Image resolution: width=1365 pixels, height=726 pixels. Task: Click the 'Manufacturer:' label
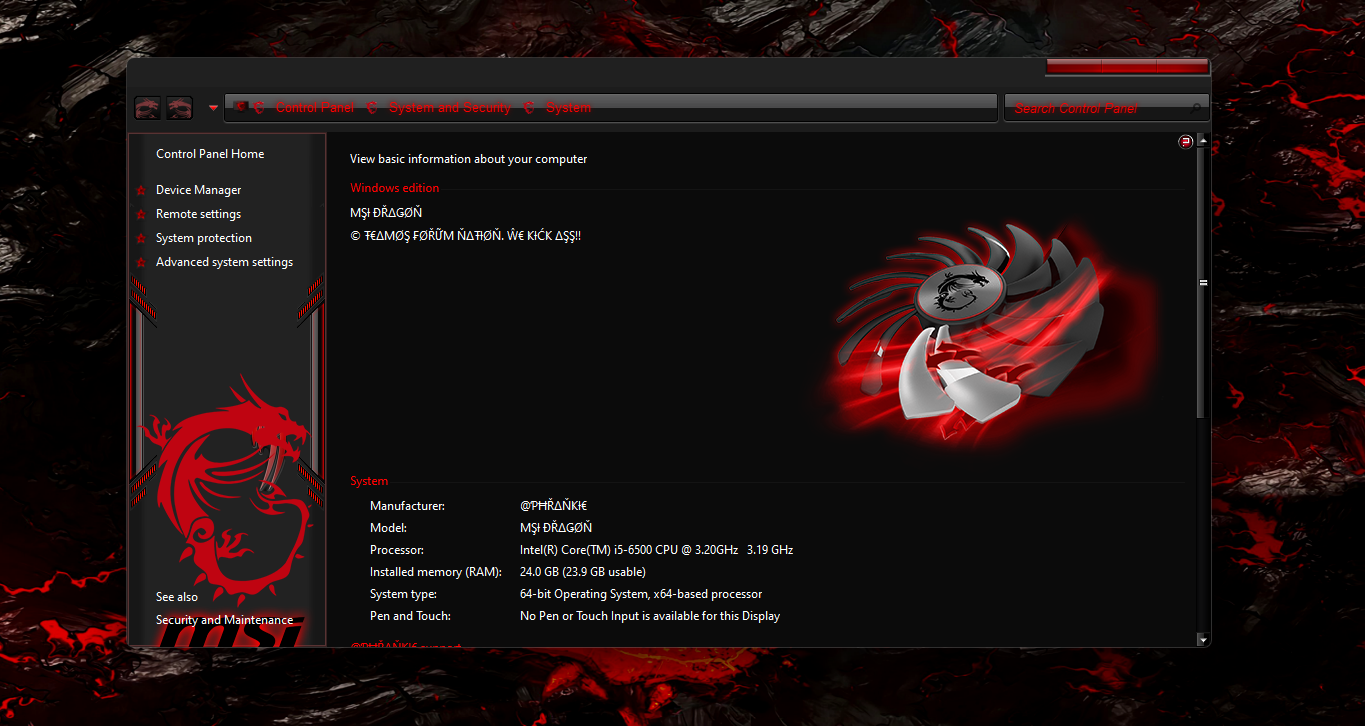click(407, 506)
